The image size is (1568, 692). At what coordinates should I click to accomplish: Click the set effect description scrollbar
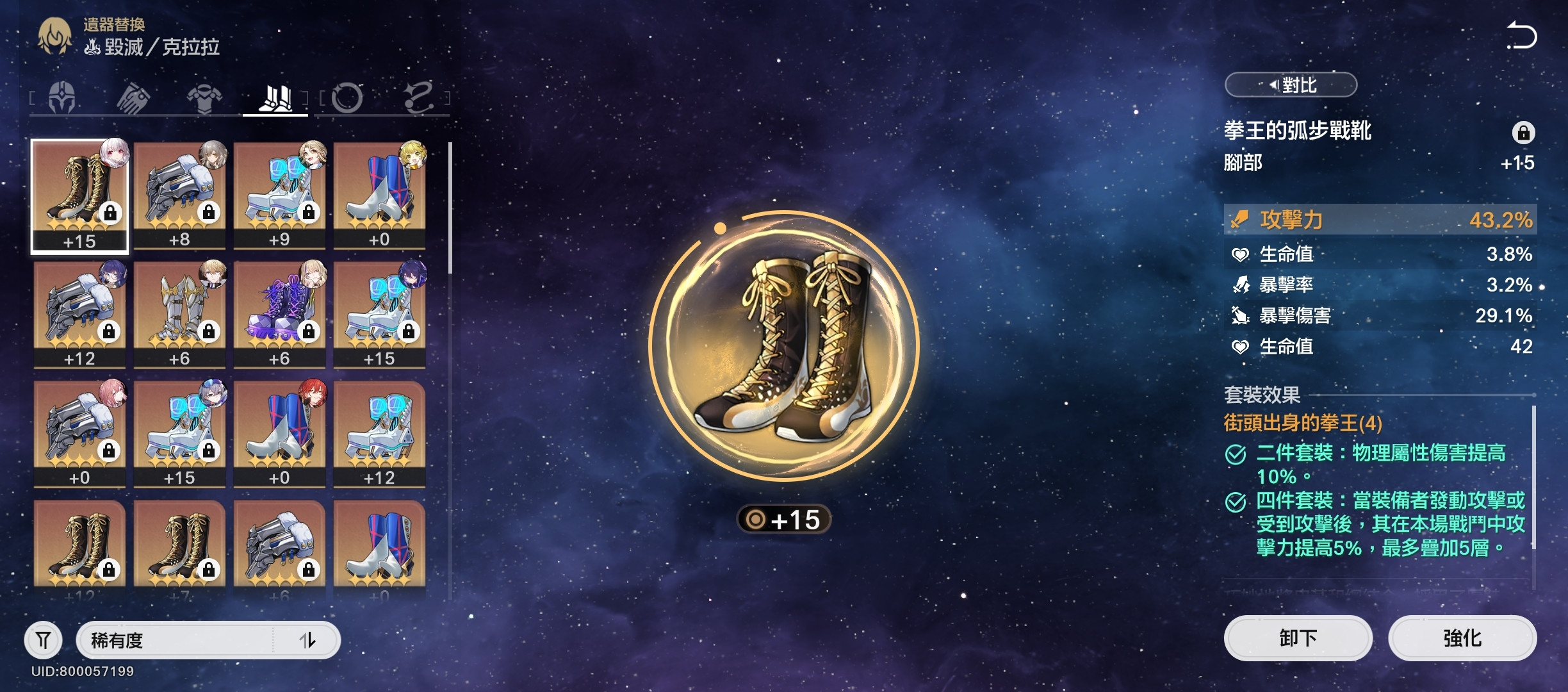pyautogui.click(x=1533, y=477)
